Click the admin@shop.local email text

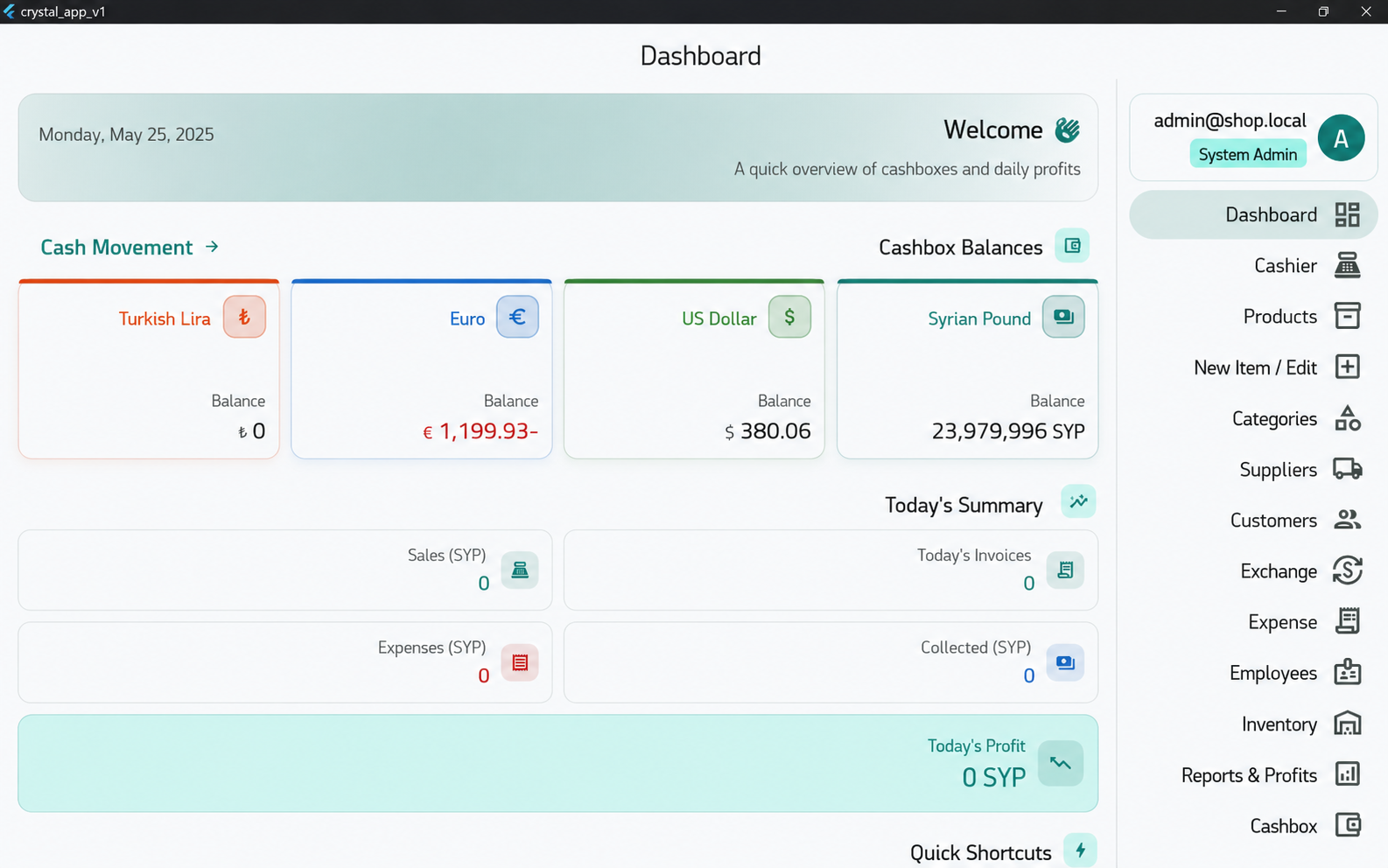point(1230,121)
